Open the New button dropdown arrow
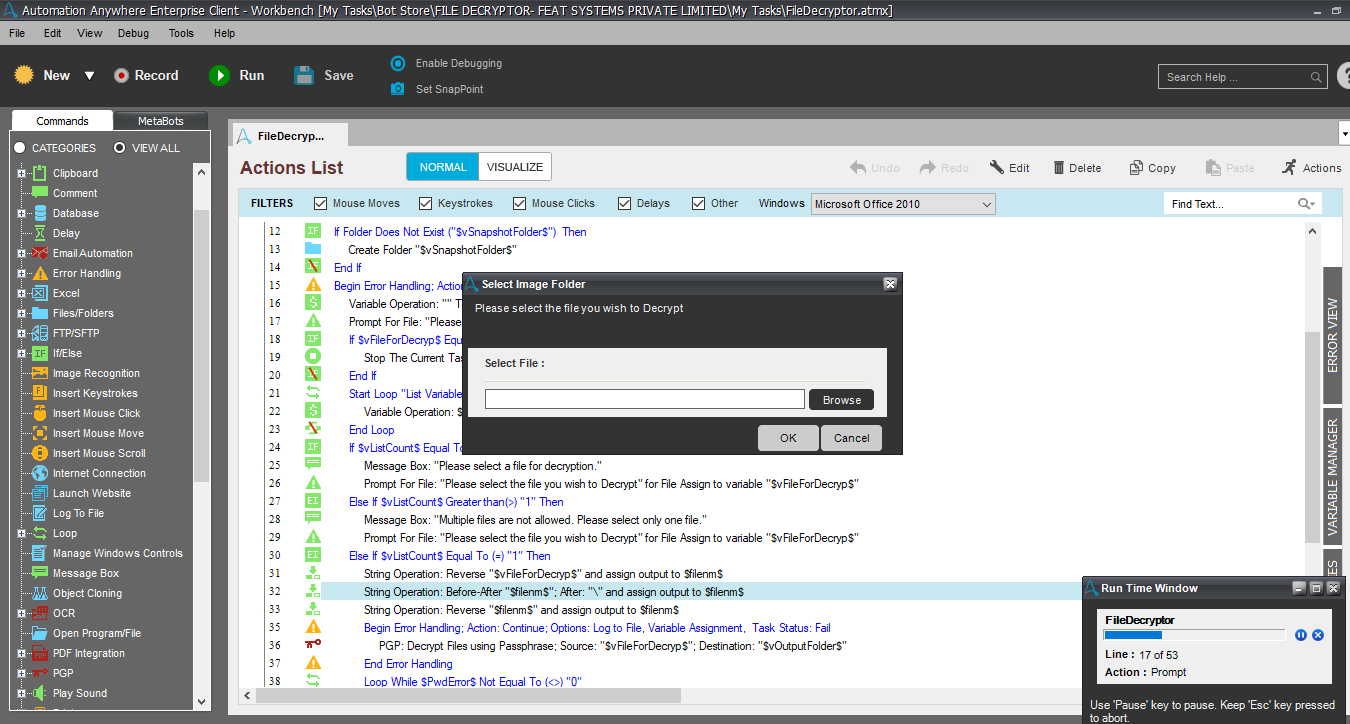Image resolution: width=1350 pixels, height=724 pixels. pos(89,76)
